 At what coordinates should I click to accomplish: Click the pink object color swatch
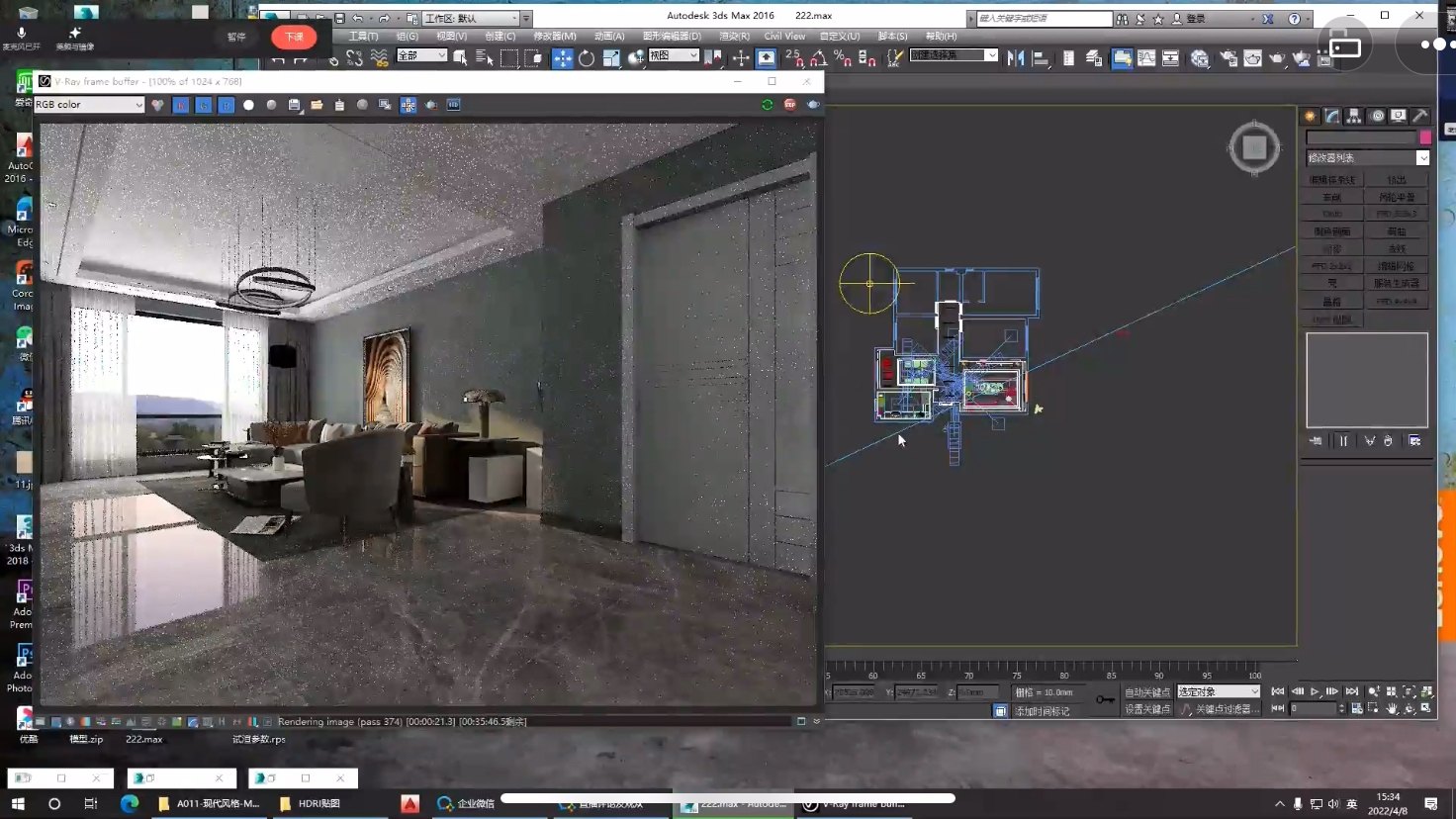pyautogui.click(x=1425, y=137)
